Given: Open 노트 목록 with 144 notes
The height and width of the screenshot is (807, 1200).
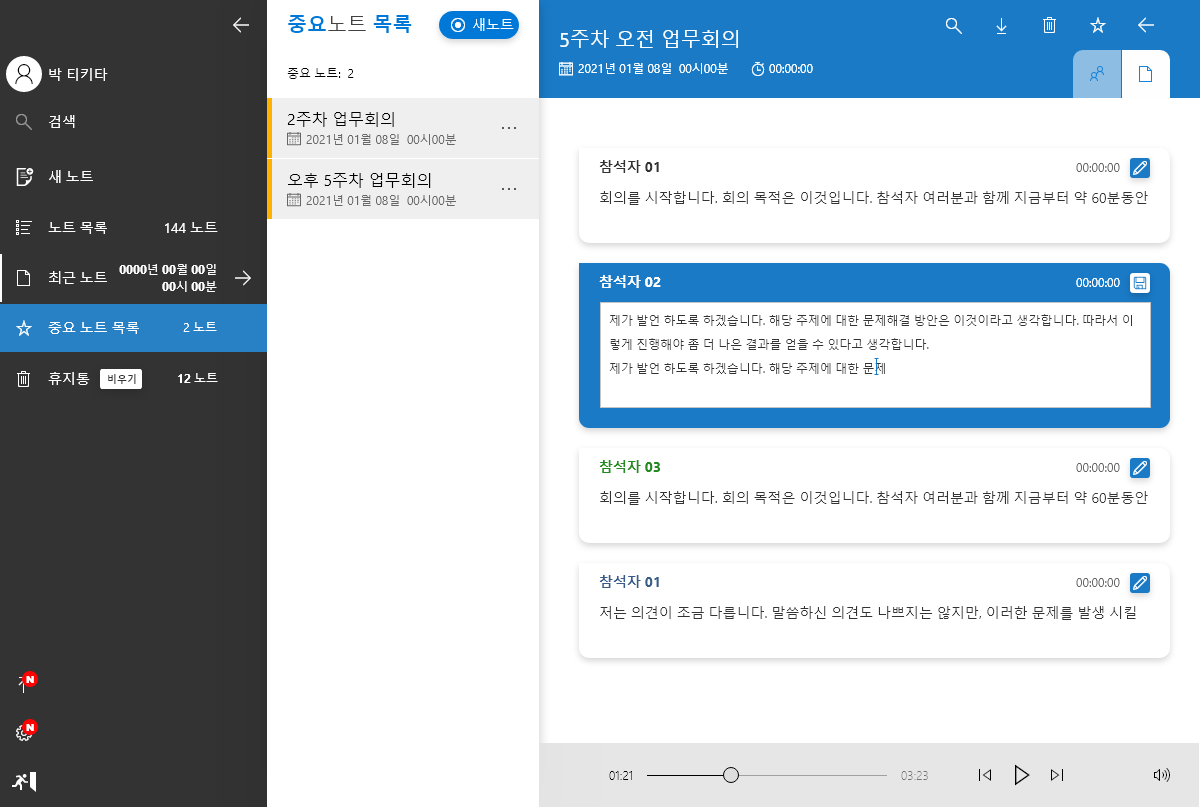Looking at the screenshot, I should click(133, 227).
